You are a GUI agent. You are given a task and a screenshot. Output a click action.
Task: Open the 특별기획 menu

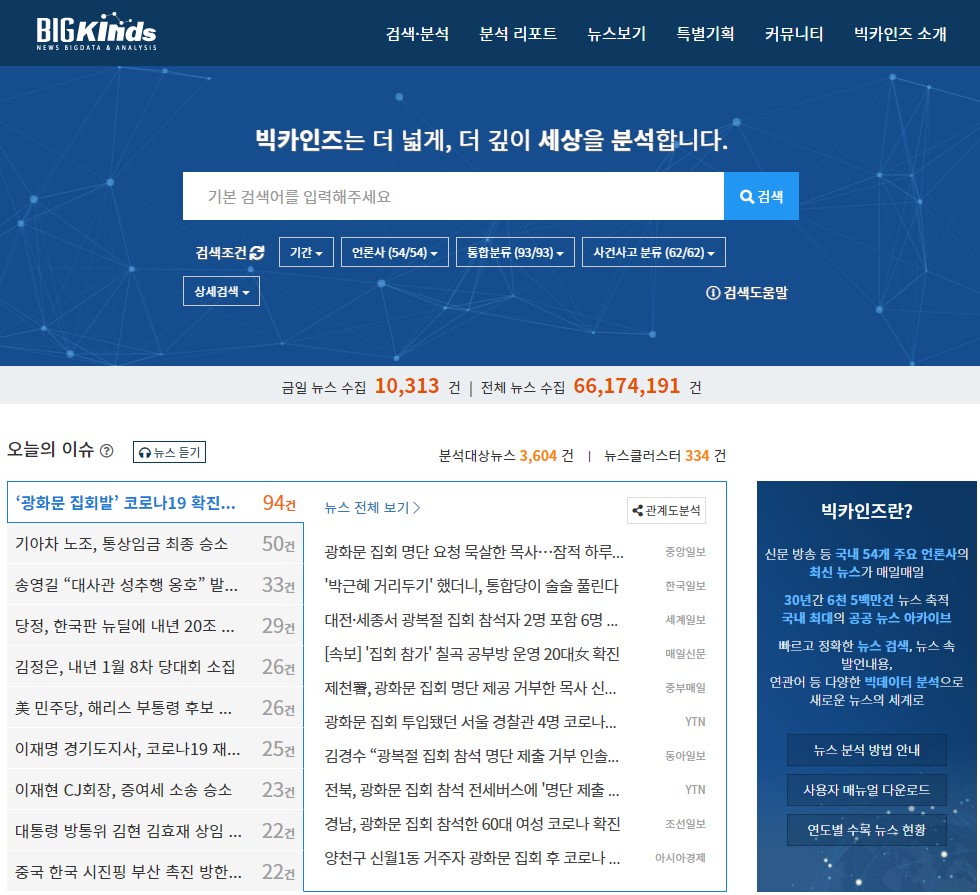pyautogui.click(x=706, y=33)
